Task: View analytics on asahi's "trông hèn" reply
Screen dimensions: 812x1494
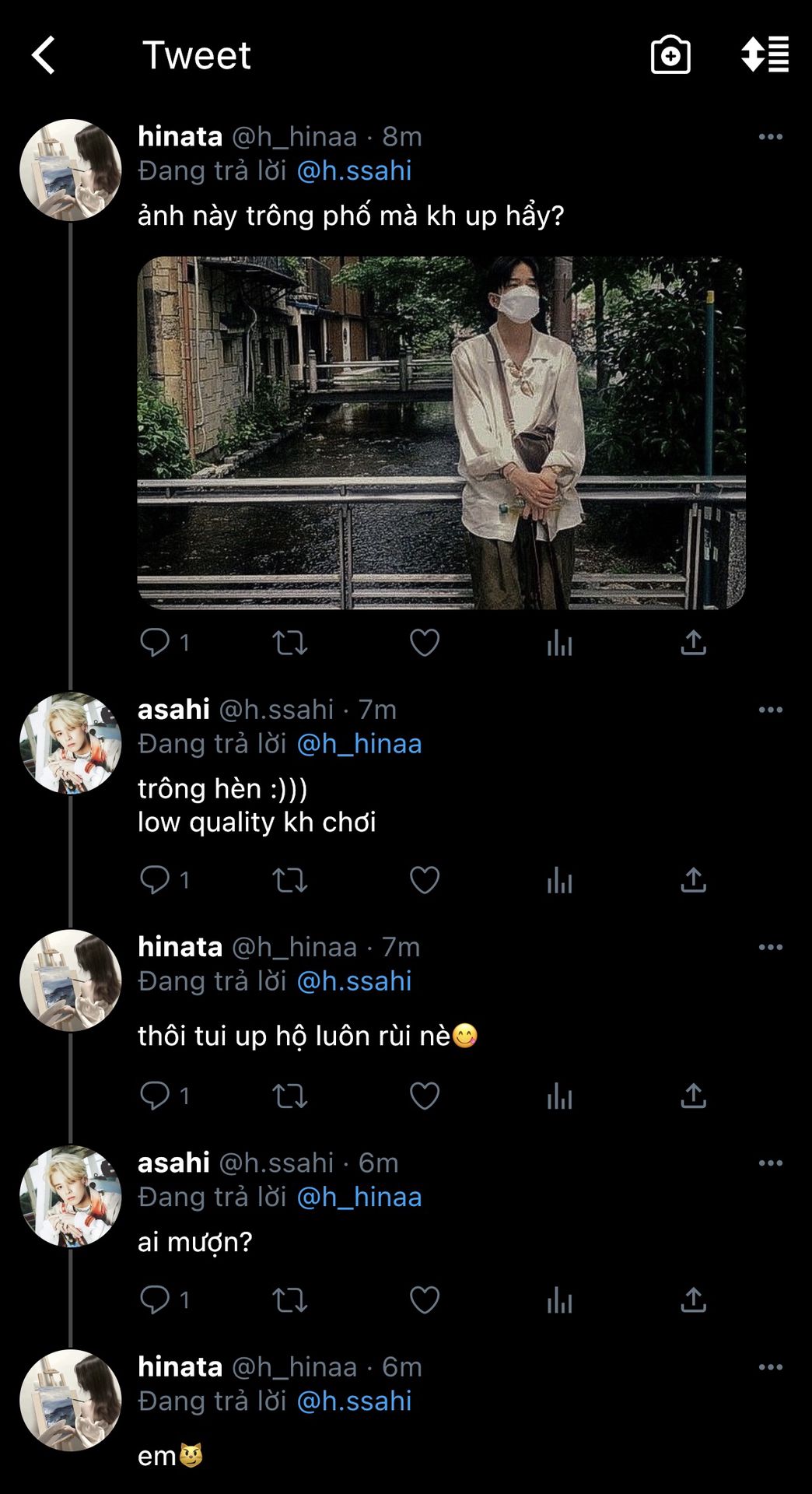Action: [x=559, y=880]
